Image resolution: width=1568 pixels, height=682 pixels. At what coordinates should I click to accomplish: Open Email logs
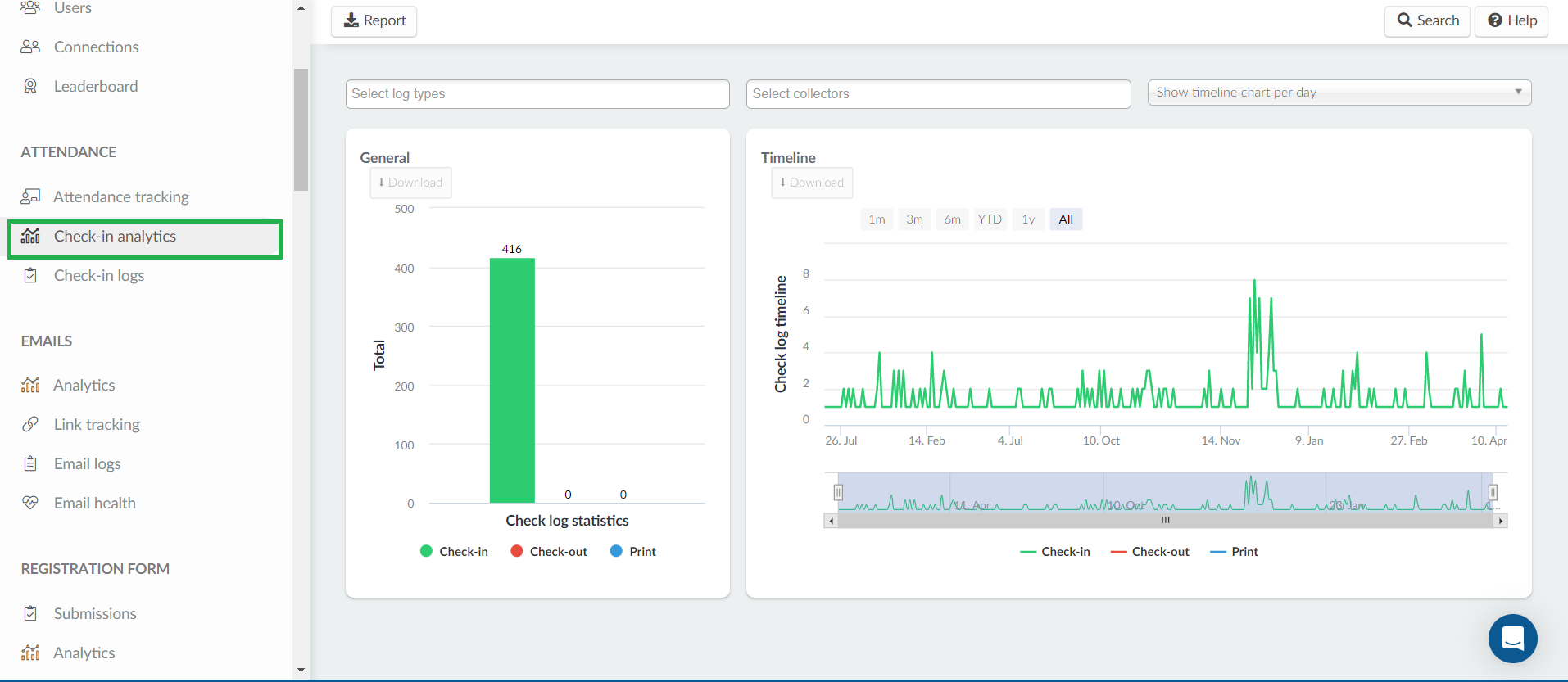[87, 463]
